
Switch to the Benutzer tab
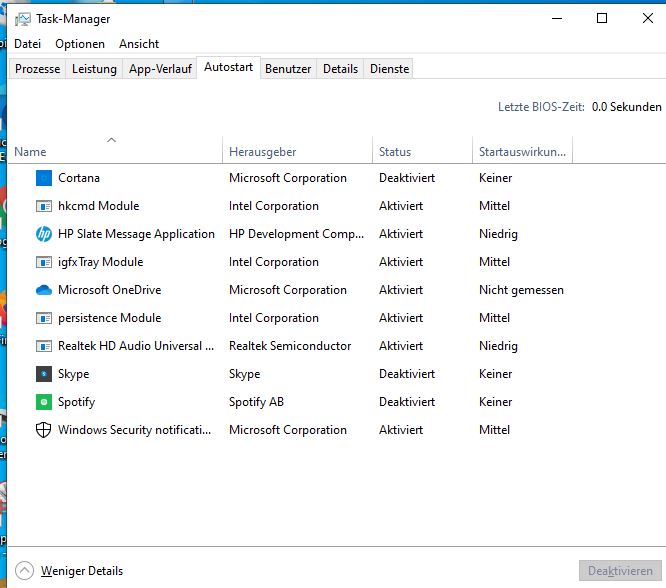coord(288,69)
